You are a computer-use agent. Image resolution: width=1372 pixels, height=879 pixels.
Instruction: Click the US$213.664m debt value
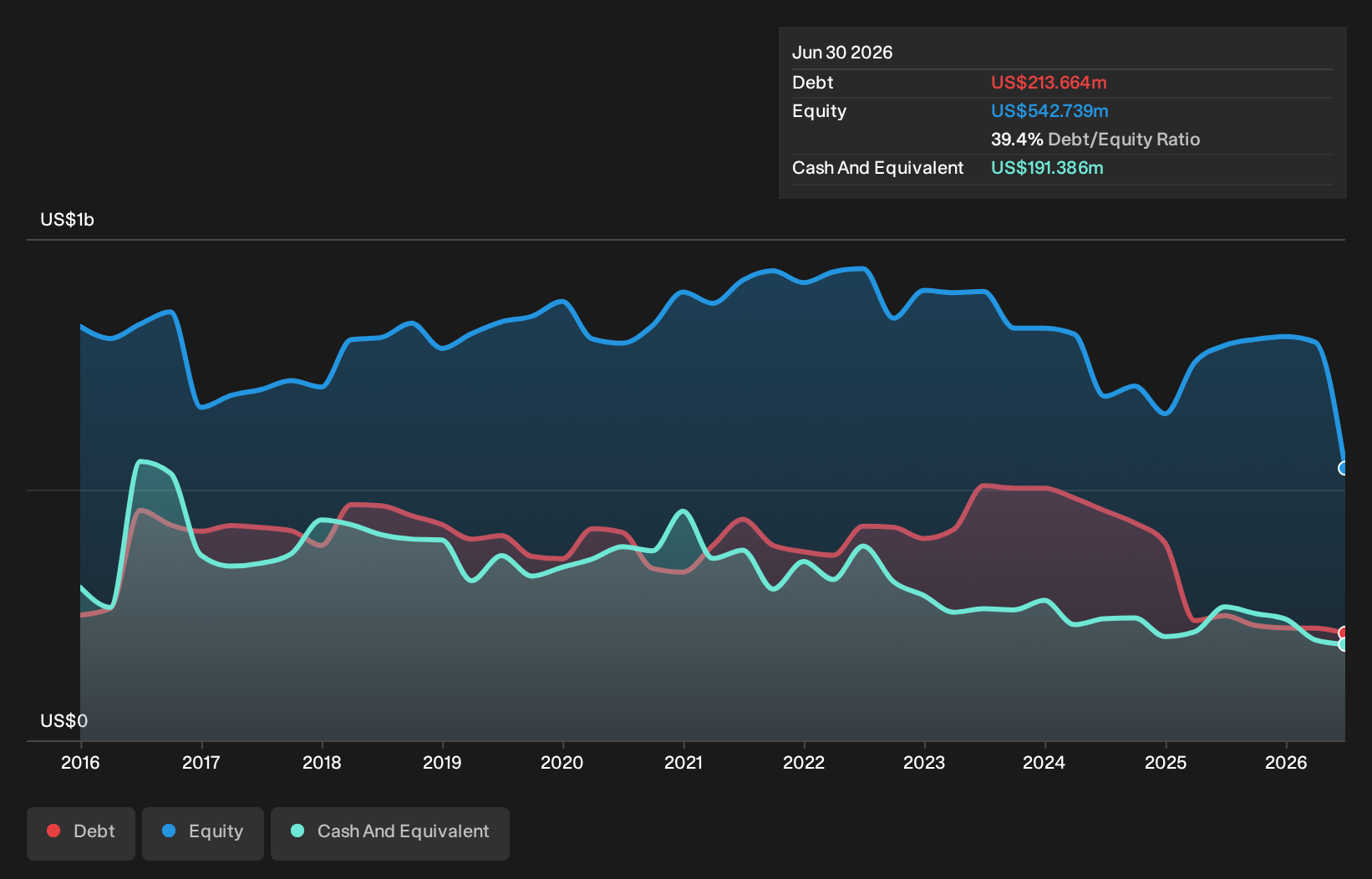[x=1049, y=83]
